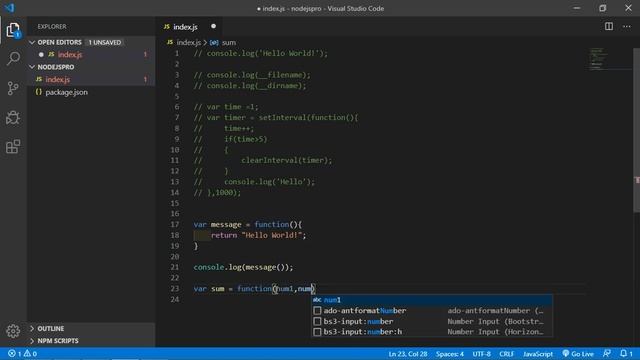Click the sum breadcrumb label
The image size is (640, 360).
coord(229,42)
